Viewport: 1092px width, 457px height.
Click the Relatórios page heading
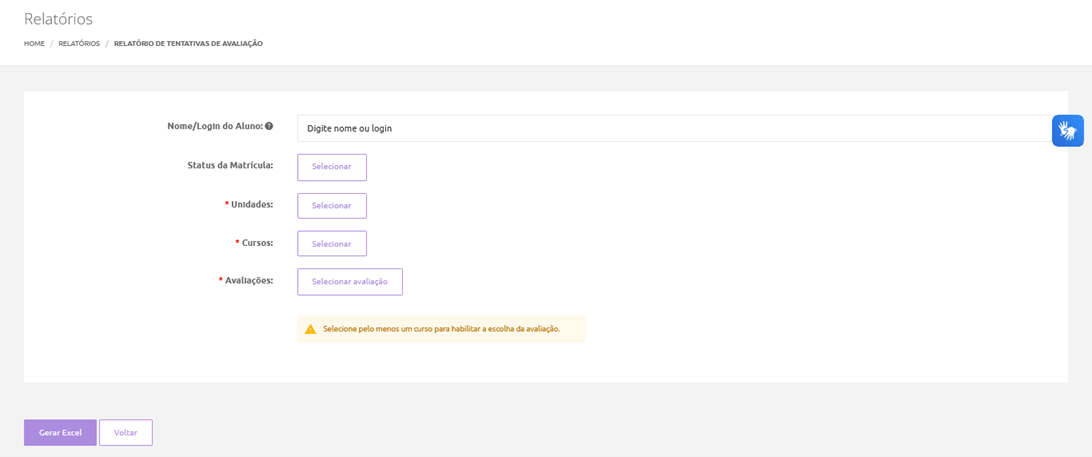click(x=58, y=19)
